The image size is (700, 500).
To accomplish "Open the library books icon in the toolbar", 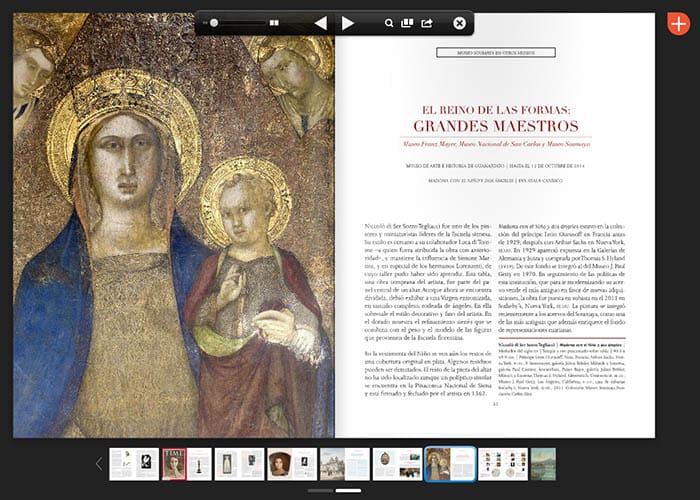I will click(407, 23).
